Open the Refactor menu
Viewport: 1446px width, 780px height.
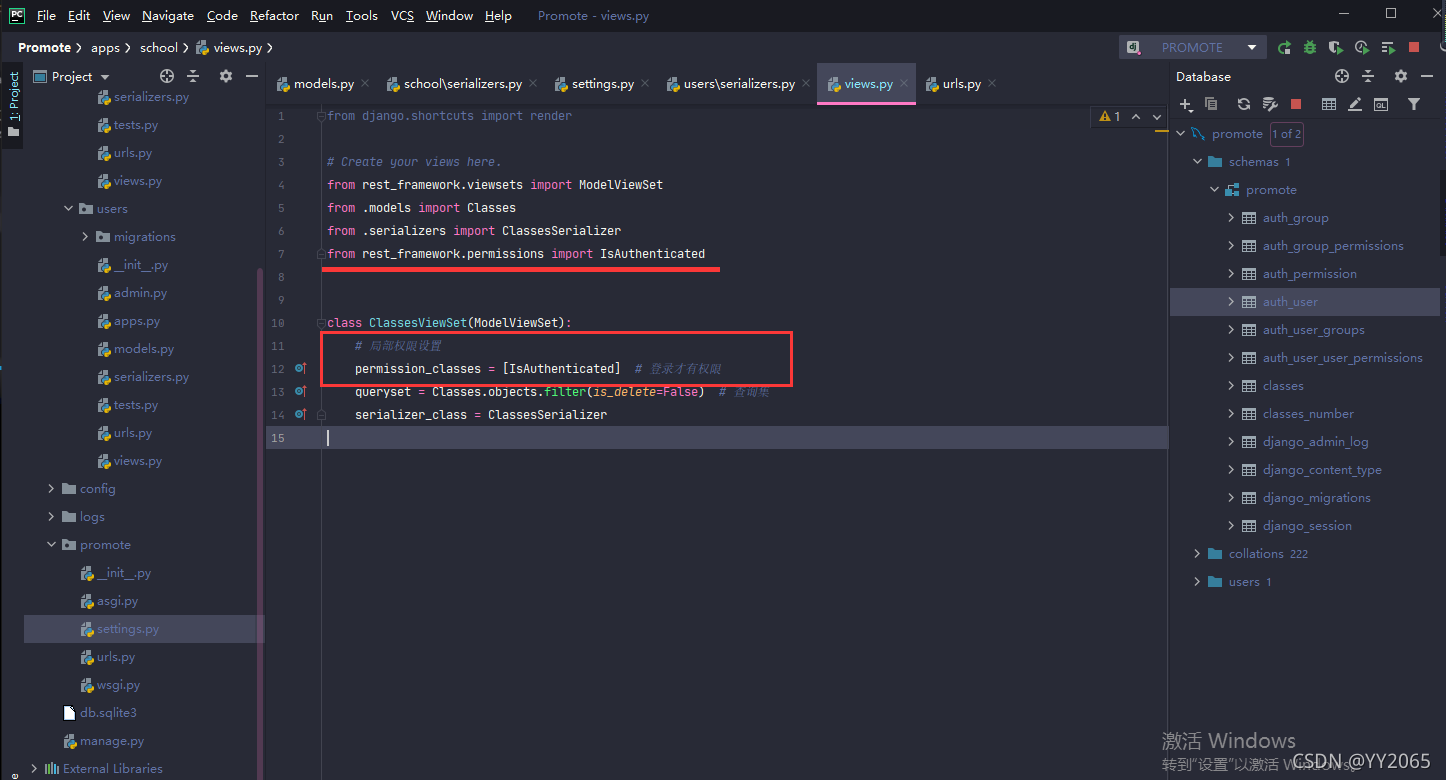pos(274,15)
